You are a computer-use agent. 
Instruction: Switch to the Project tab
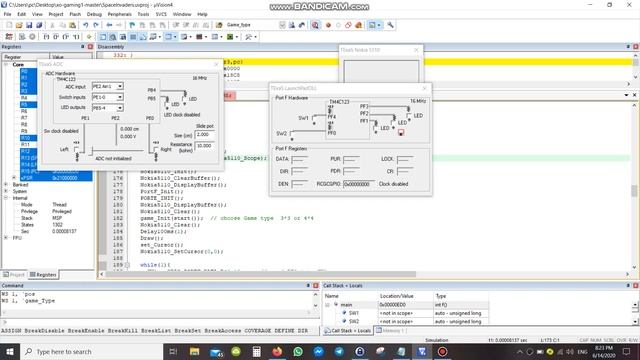14,275
